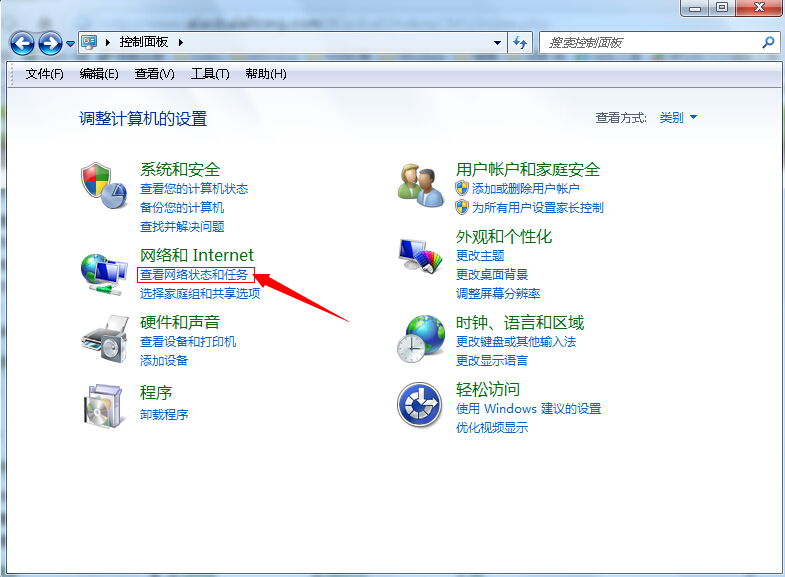The width and height of the screenshot is (785, 577).
Task: Click the Clock, Language and Region icon
Action: click(420, 338)
